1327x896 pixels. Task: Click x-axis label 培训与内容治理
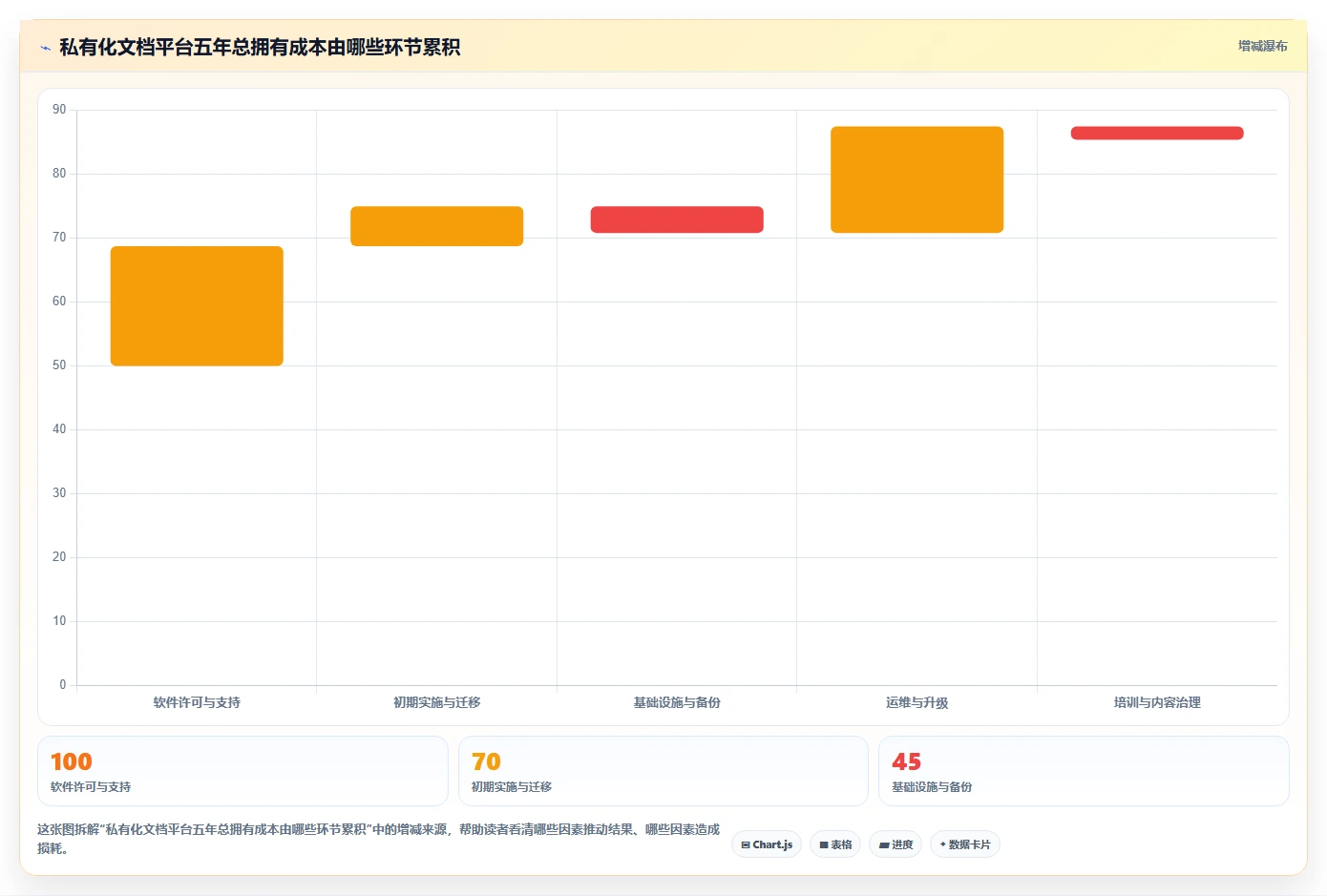tap(1157, 702)
